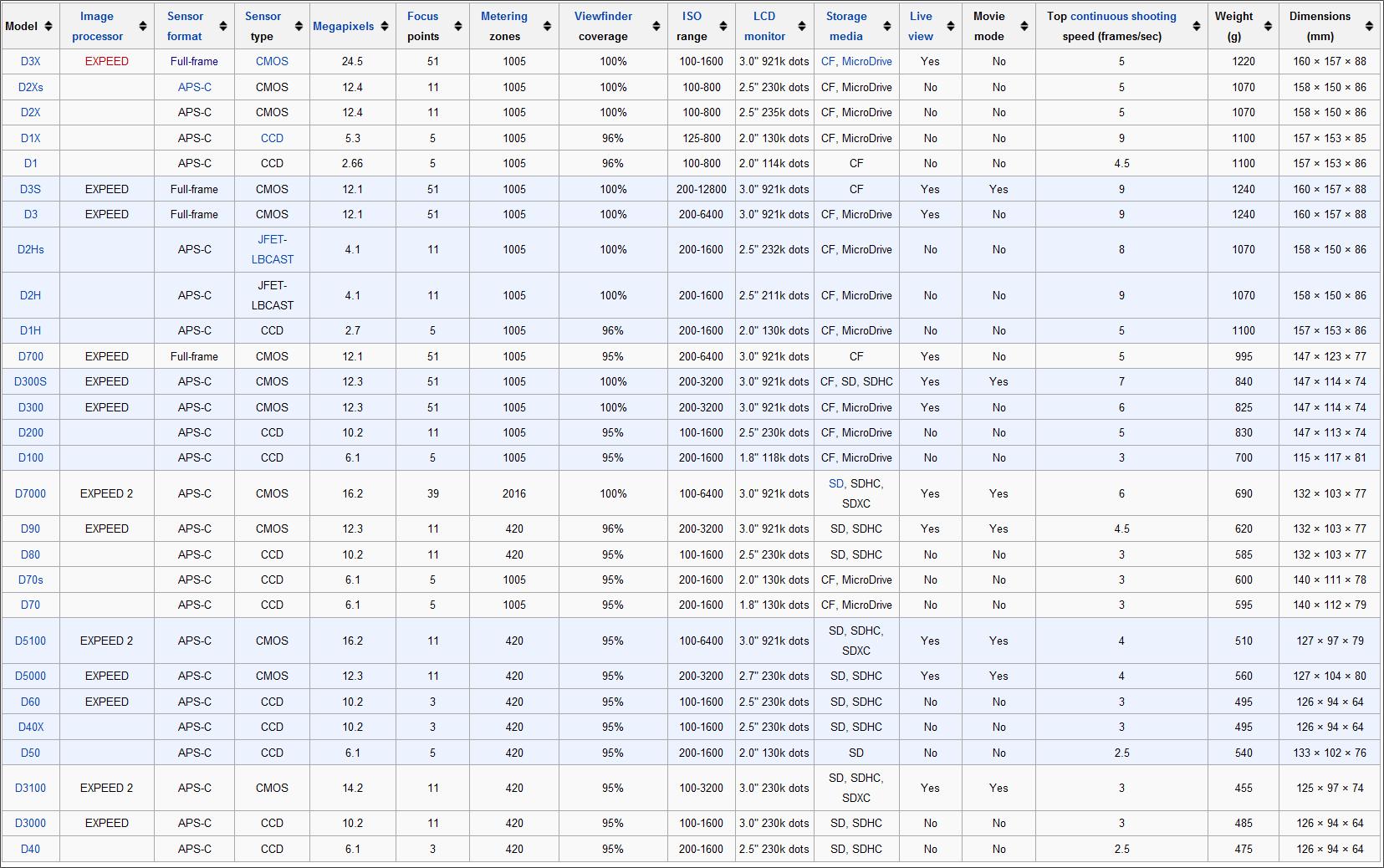1384x868 pixels.
Task: Sort by Metering zones sort arrows
Action: pyautogui.click(x=547, y=26)
